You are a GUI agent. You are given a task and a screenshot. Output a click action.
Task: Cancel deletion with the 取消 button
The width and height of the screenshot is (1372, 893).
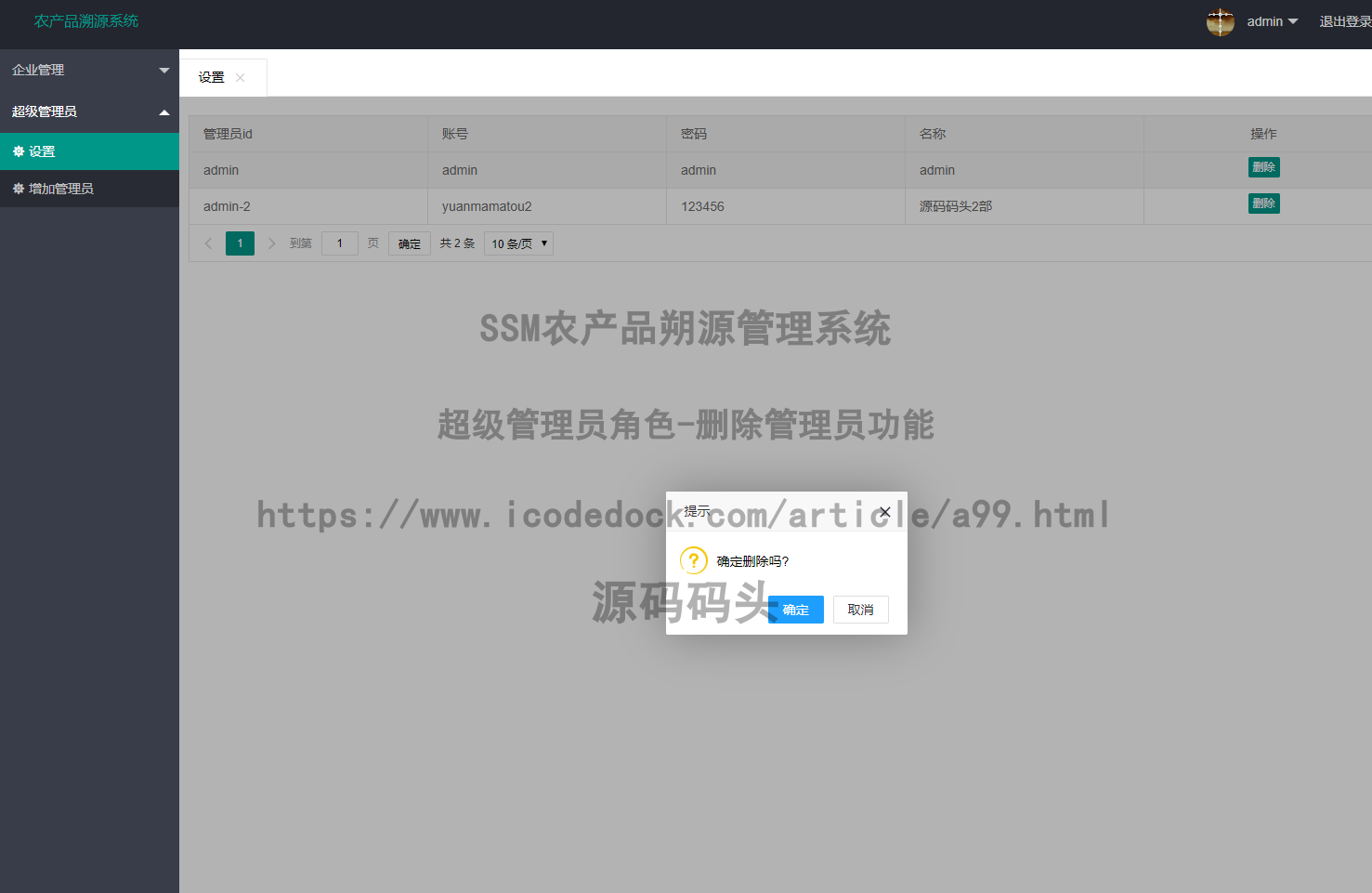pyautogui.click(x=860, y=610)
